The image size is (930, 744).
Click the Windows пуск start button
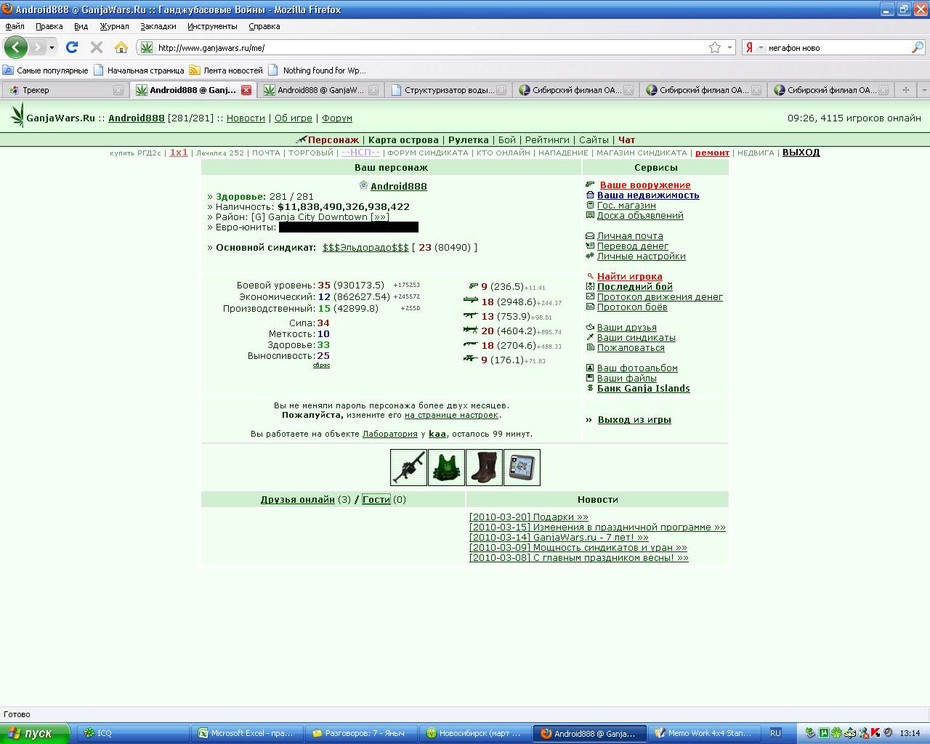pos(35,733)
